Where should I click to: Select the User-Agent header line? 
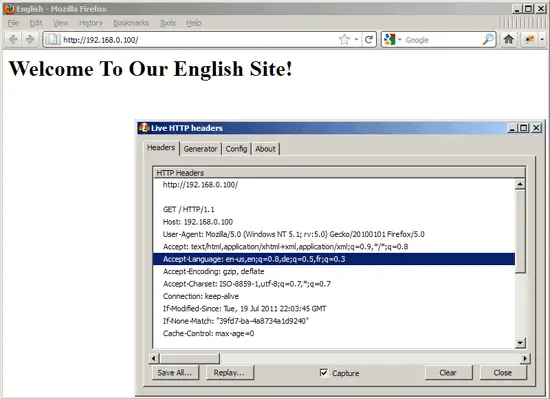(x=334, y=234)
